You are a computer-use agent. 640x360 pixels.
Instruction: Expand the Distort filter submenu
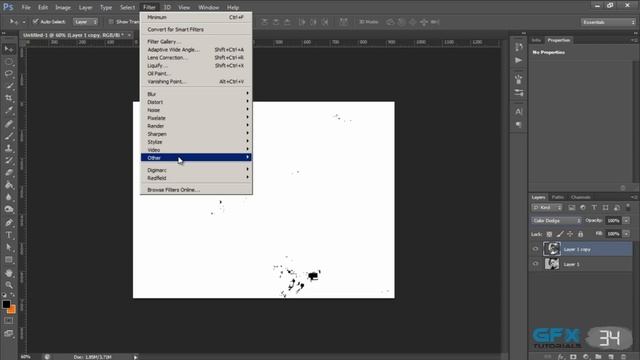[196, 102]
